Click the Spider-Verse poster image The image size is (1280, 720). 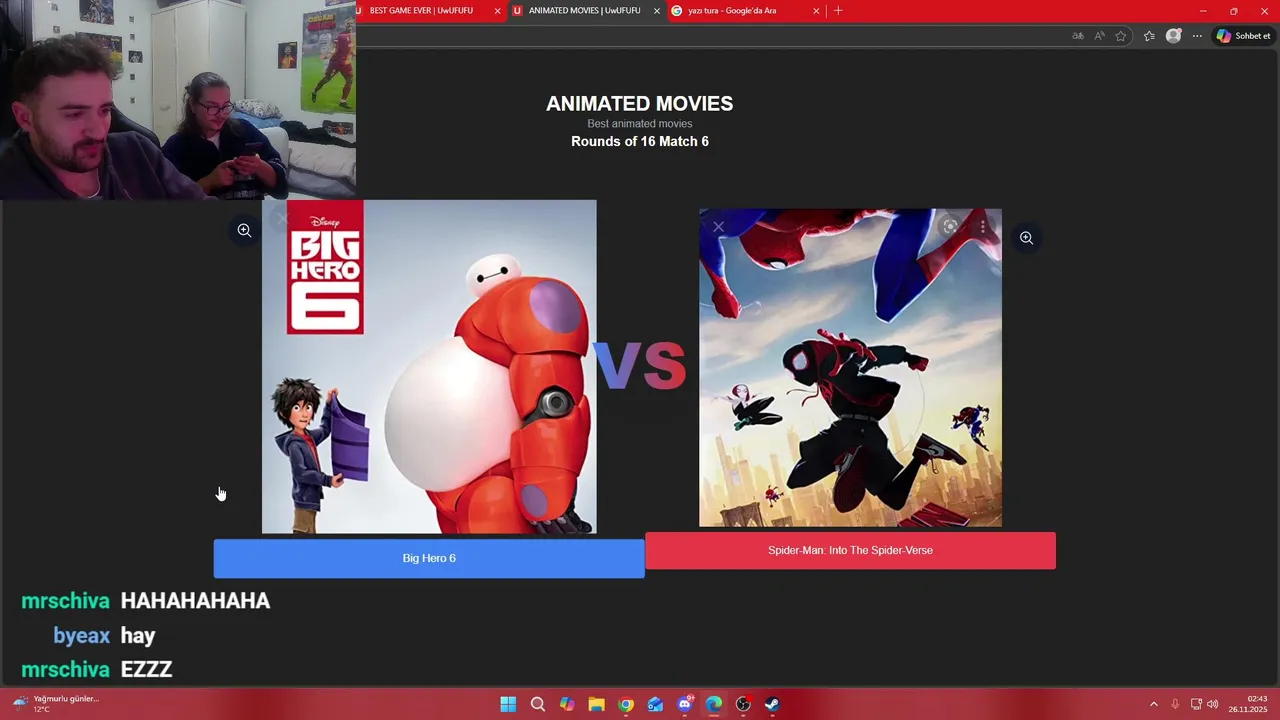click(850, 367)
